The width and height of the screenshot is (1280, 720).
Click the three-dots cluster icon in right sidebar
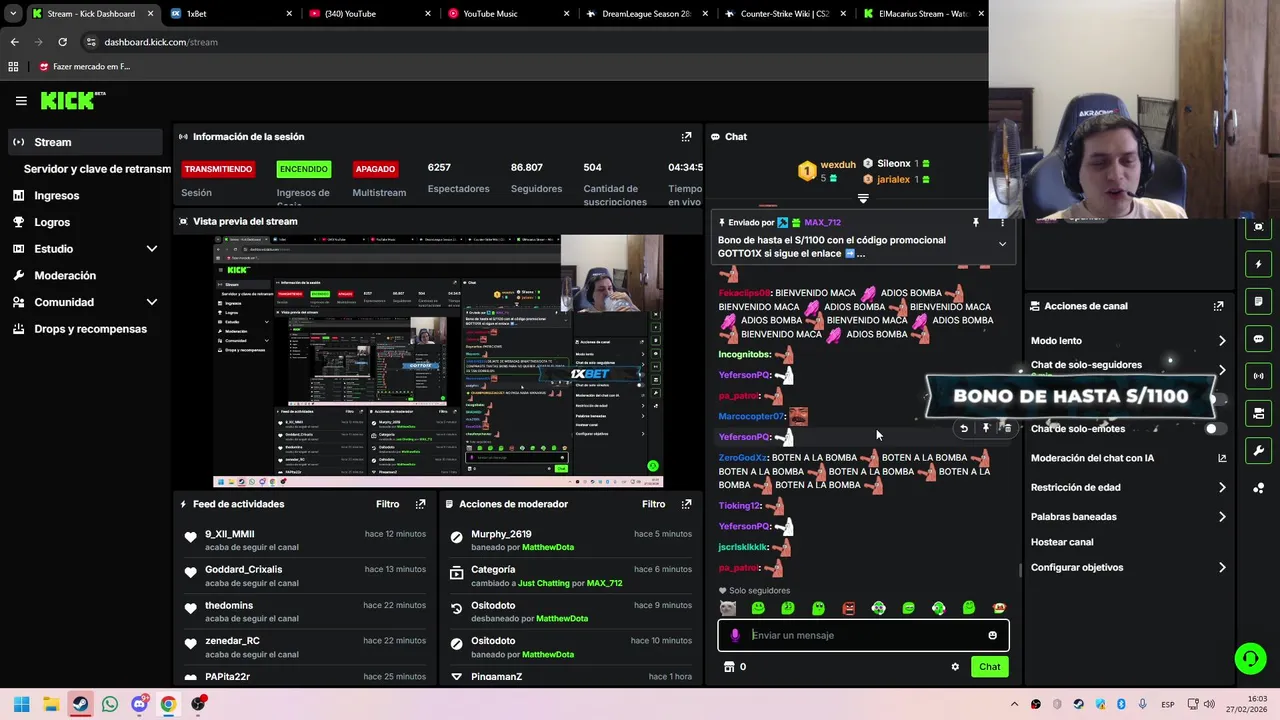click(1258, 488)
